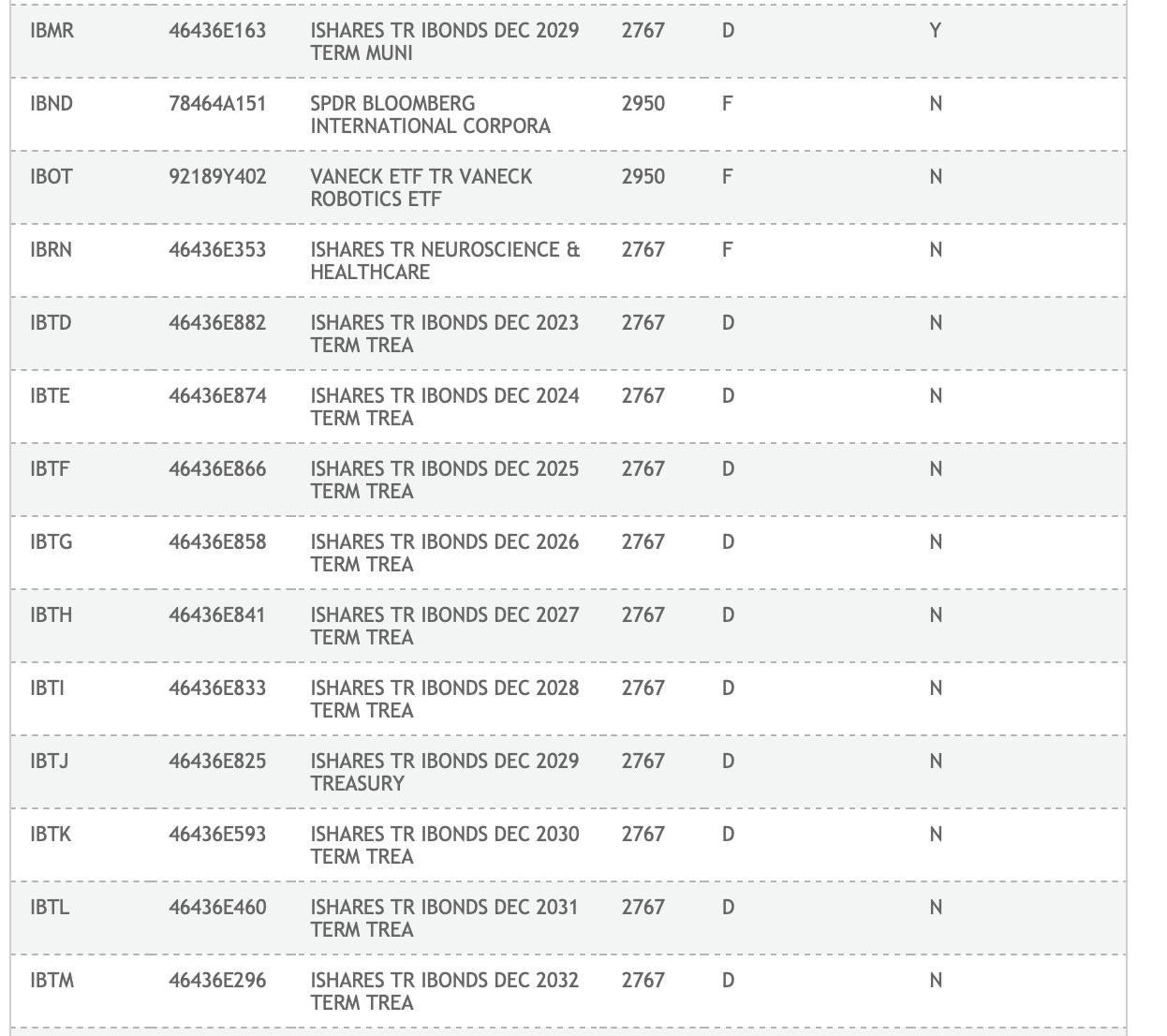Viewport: 1167px width, 1036px height.
Task: Click CUSIP 92189Y402
Action: 217,176
